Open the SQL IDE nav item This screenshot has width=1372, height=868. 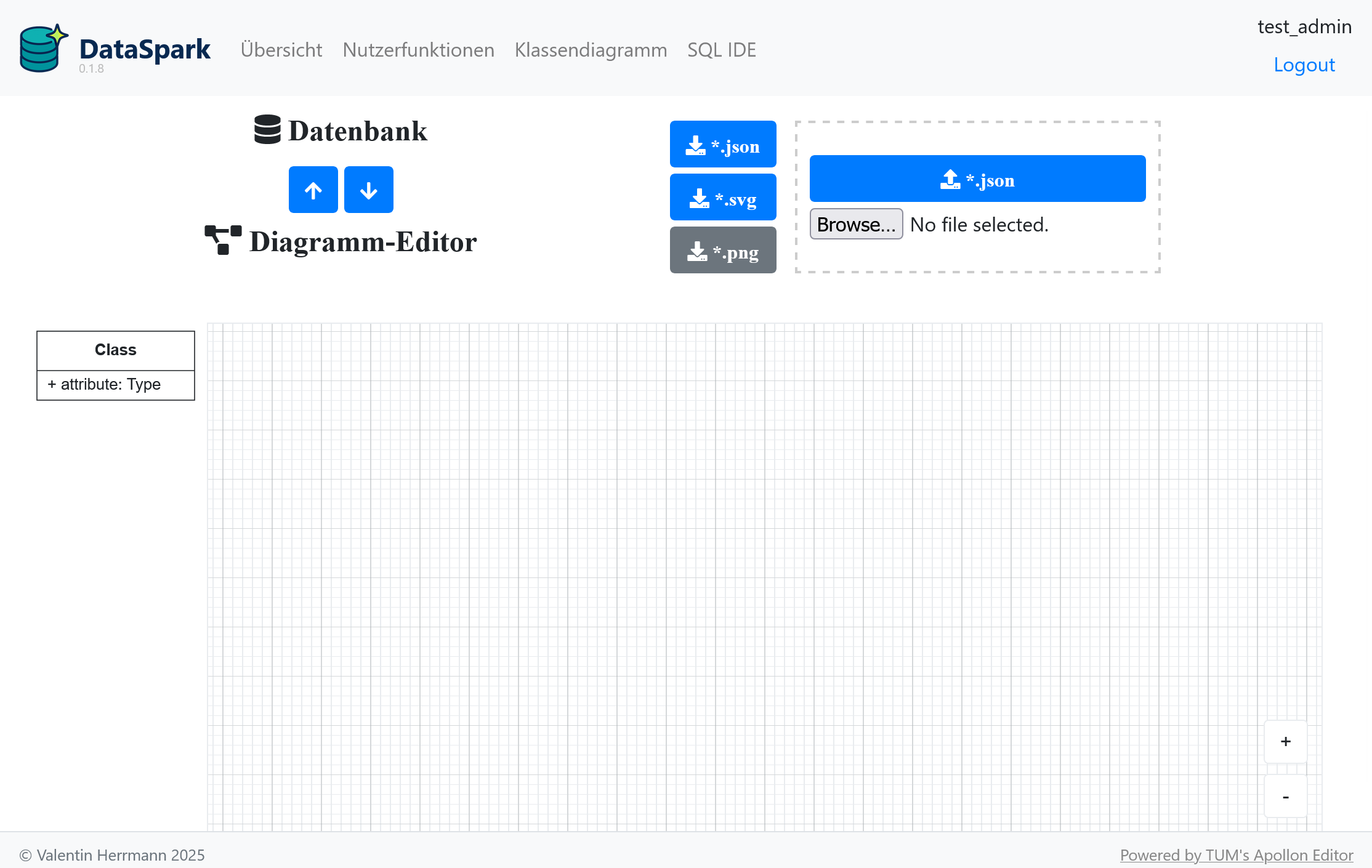(x=722, y=50)
